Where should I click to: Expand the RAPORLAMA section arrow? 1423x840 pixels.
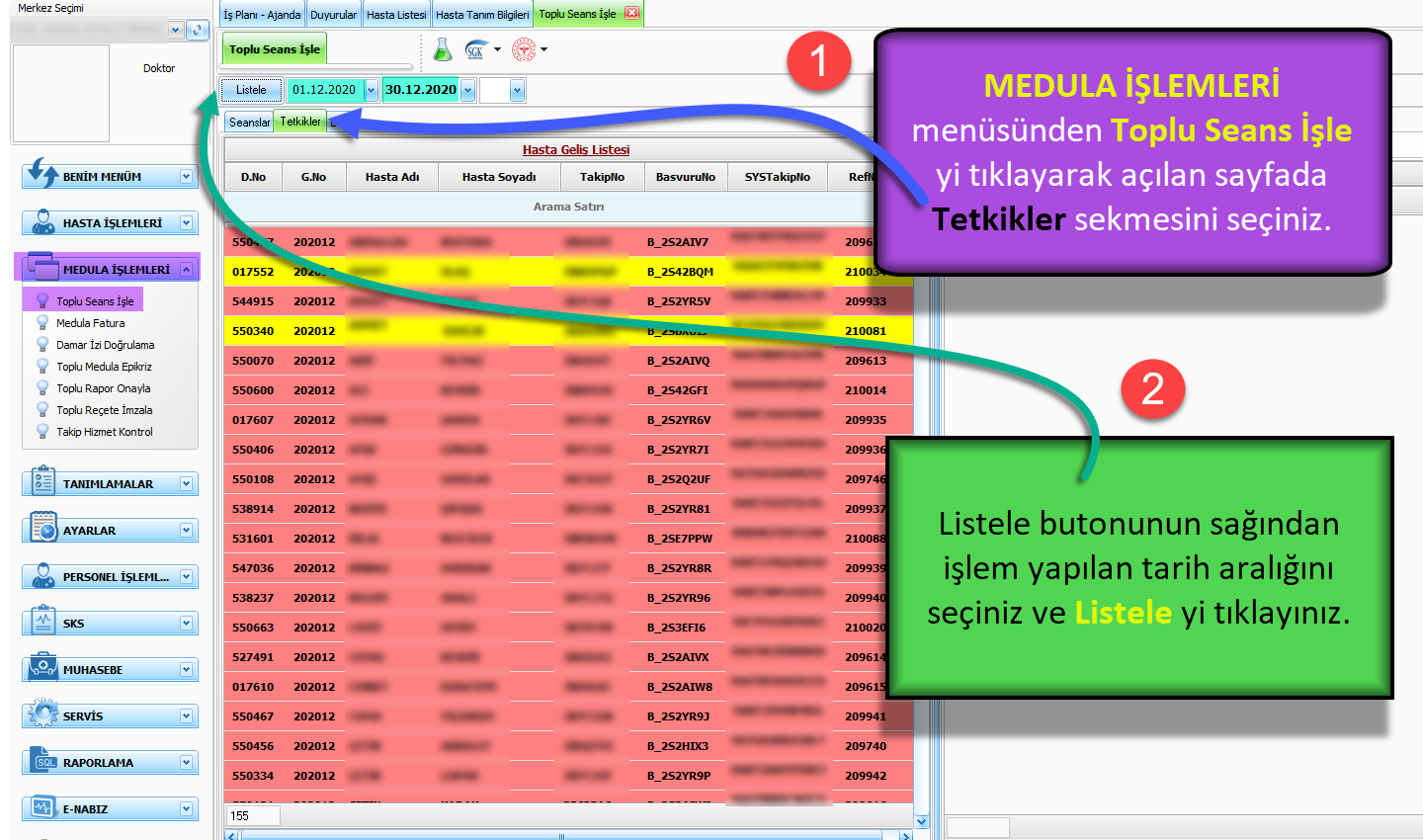click(x=186, y=762)
